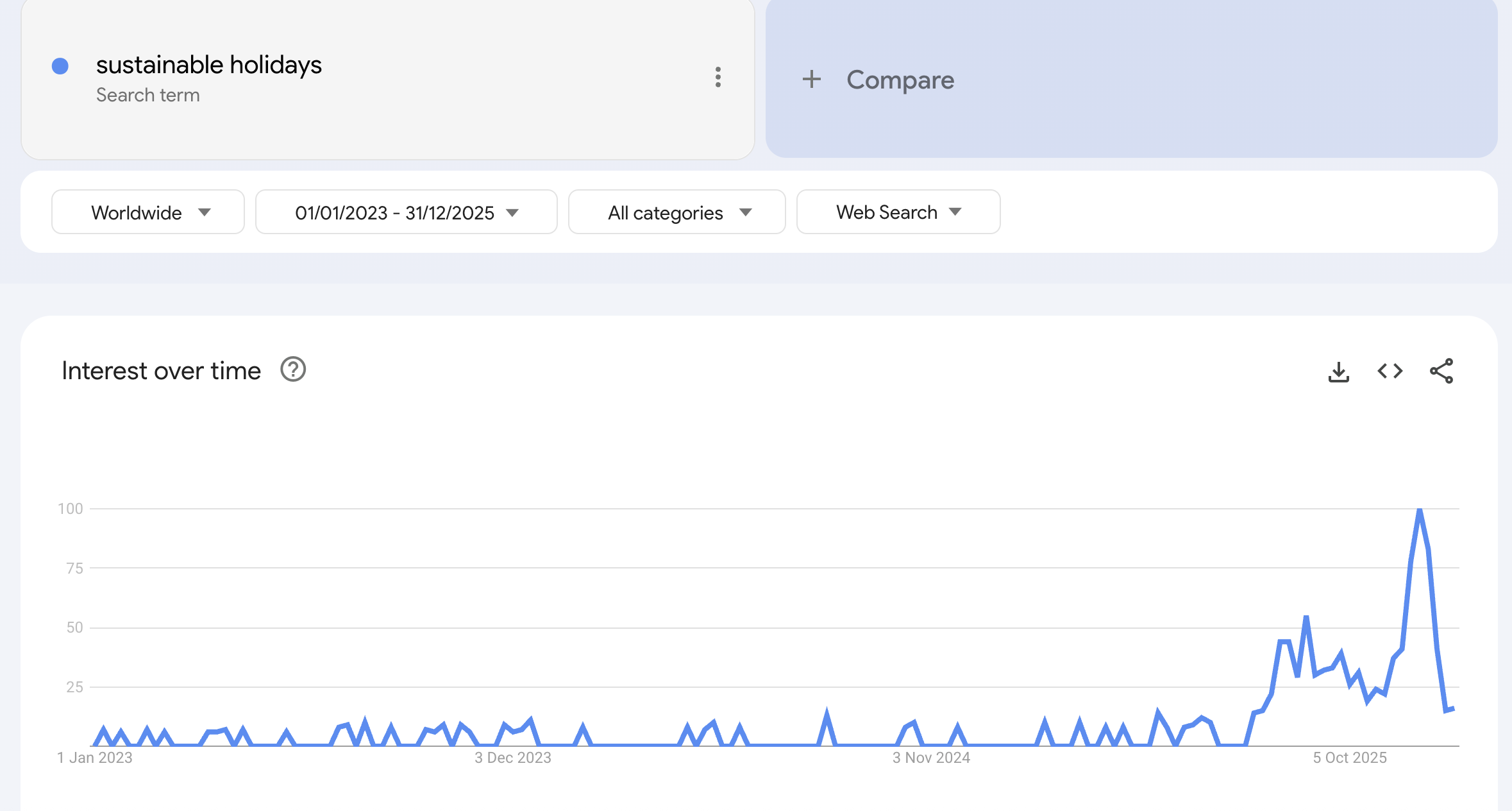Share the Interest over time chart
1512x811 pixels.
coord(1440,371)
